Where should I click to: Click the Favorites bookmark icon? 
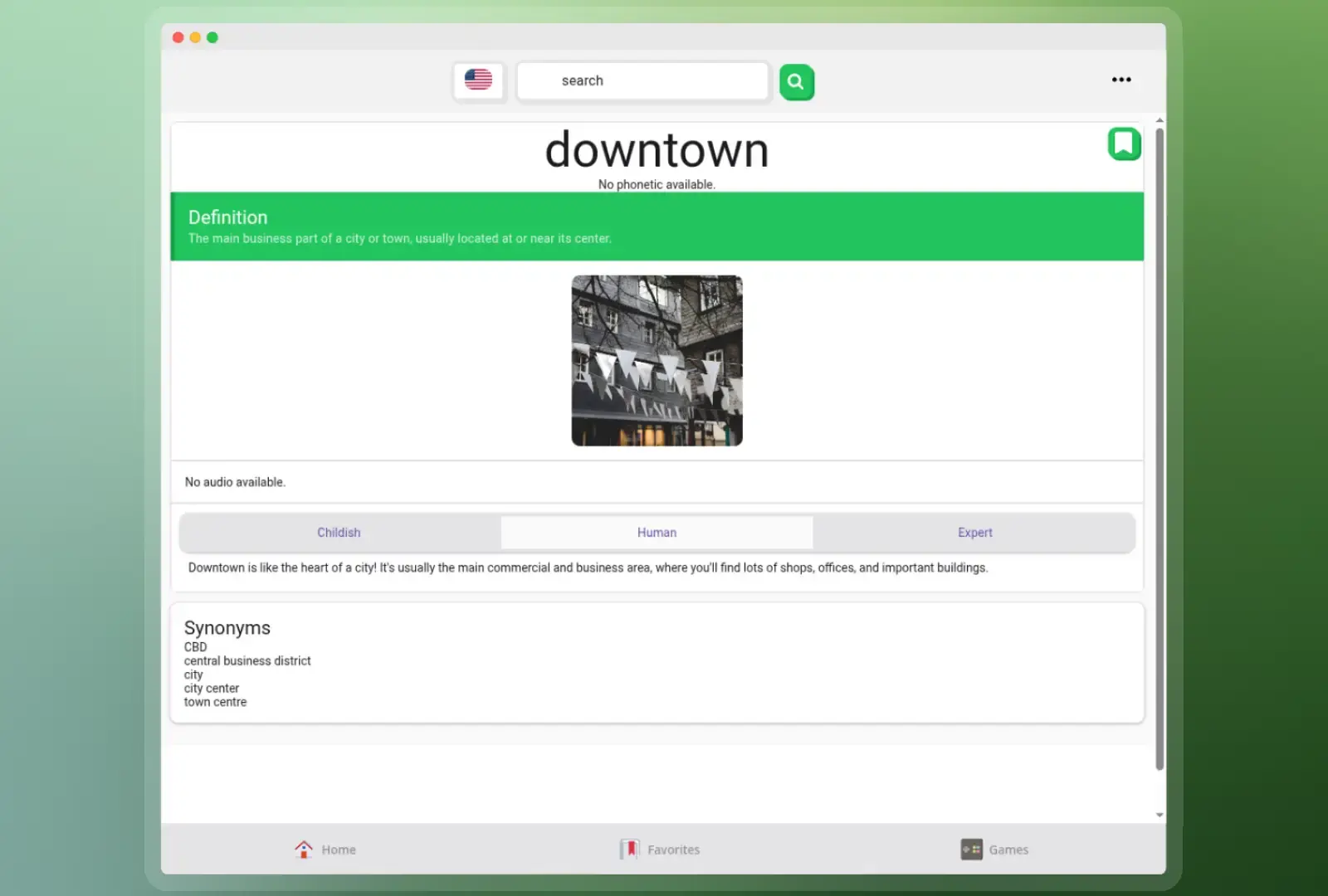click(x=630, y=849)
